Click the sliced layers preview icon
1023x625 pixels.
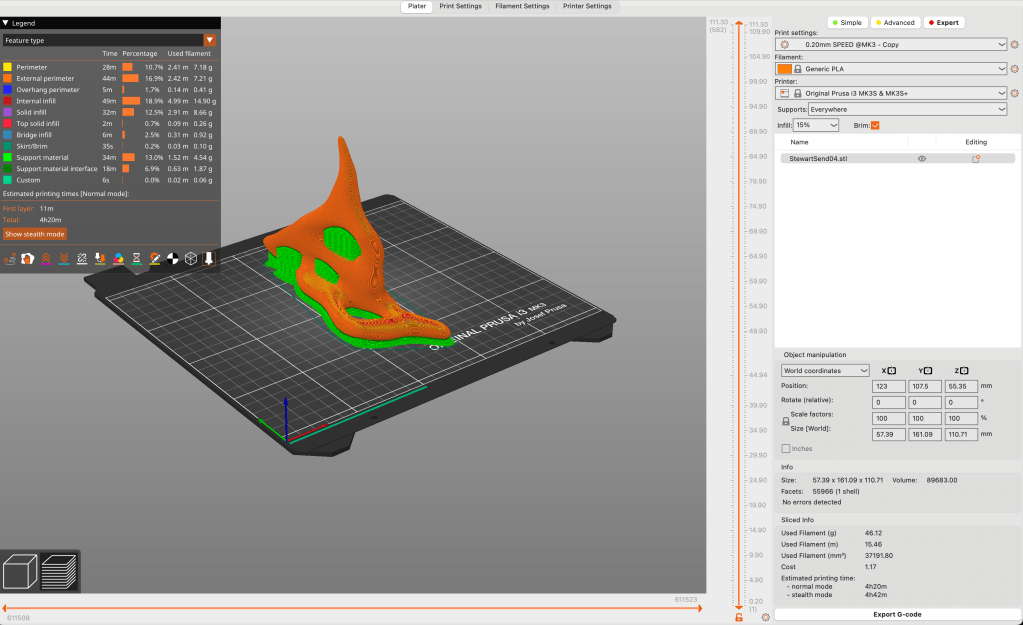pos(59,572)
